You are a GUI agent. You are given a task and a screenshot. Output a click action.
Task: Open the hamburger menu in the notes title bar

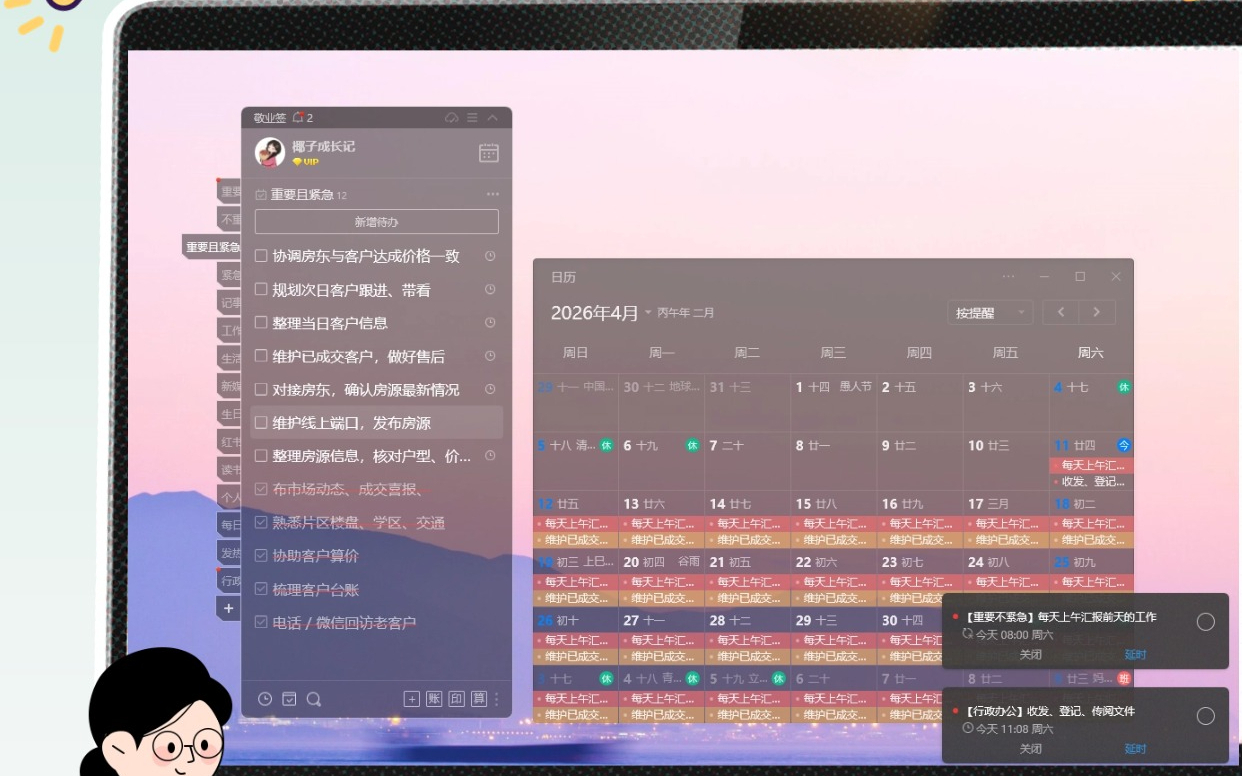[x=472, y=118]
